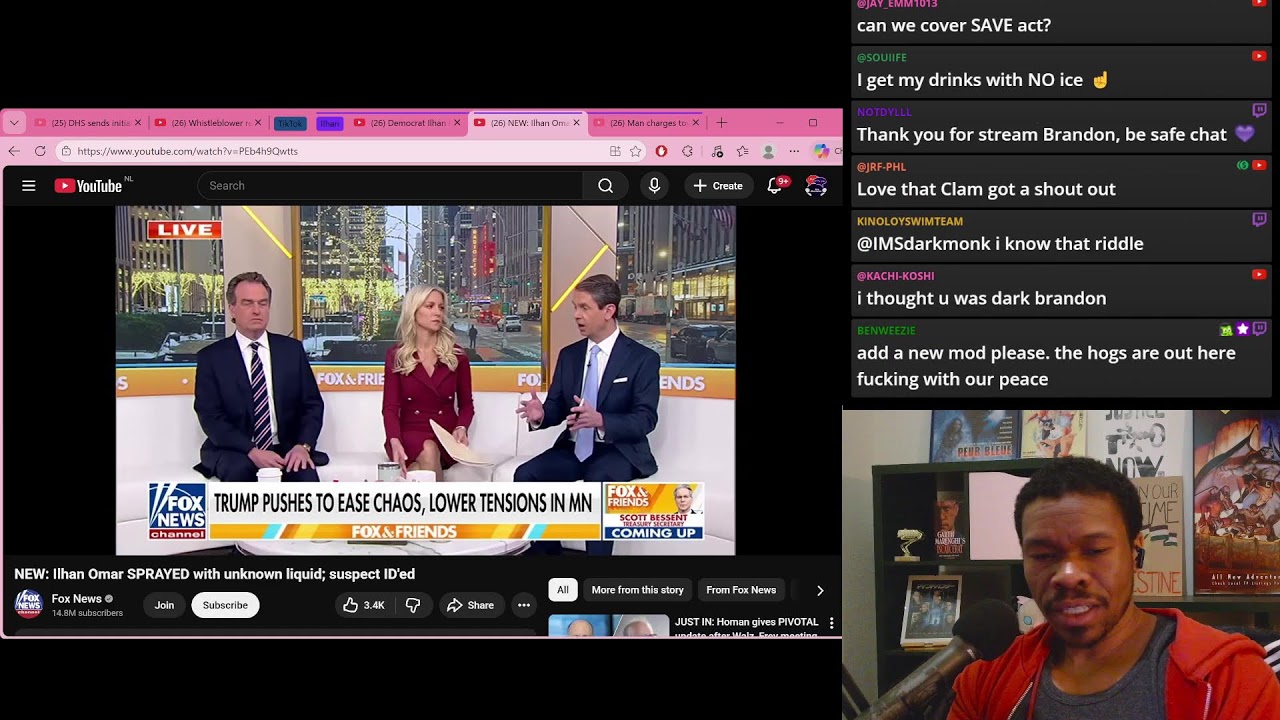Close the active 'NEW: Ilhan Omar' tab
This screenshot has height=720, width=1280.
(x=576, y=123)
